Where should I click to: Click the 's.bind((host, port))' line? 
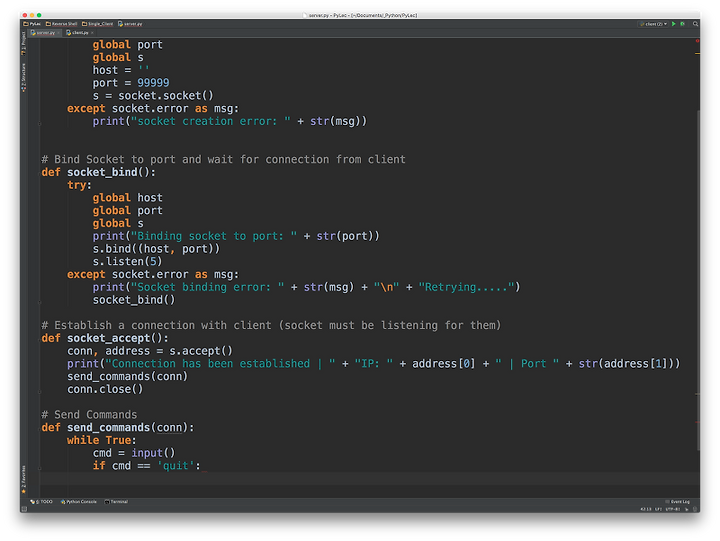(156, 249)
